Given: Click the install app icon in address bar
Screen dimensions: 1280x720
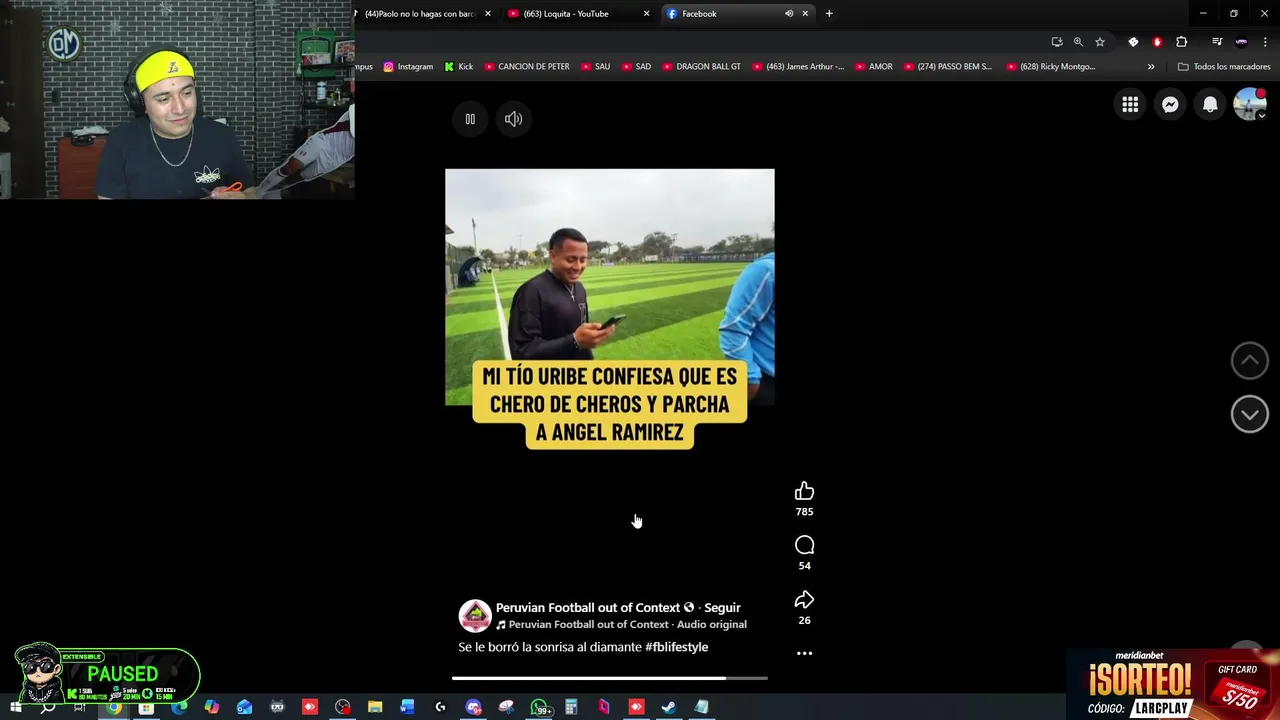Looking at the screenshot, I should click(x=1057, y=42).
